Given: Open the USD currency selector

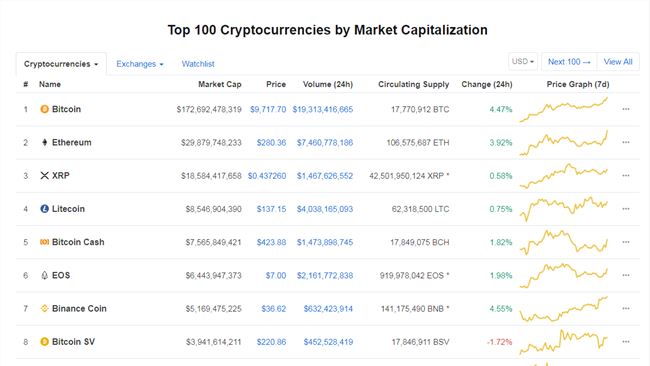Looking at the screenshot, I should pyautogui.click(x=523, y=61).
